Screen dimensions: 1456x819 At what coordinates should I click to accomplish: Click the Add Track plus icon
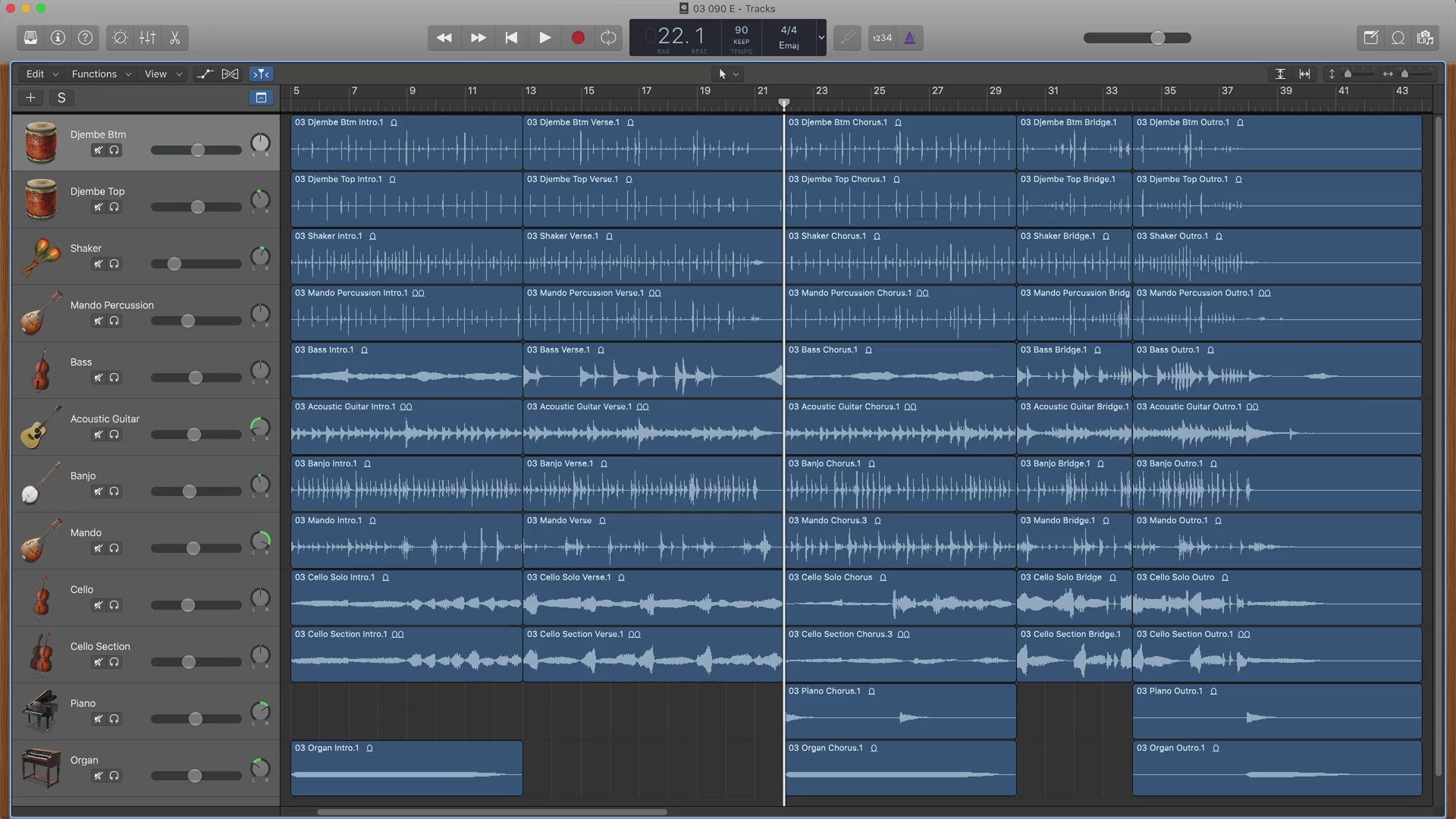tap(30, 98)
